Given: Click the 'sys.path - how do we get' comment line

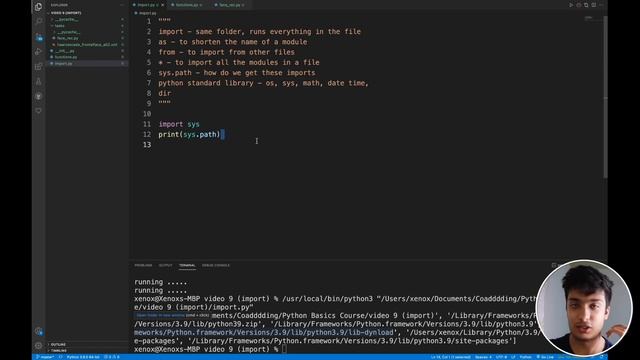Looking at the screenshot, I should click(237, 73).
